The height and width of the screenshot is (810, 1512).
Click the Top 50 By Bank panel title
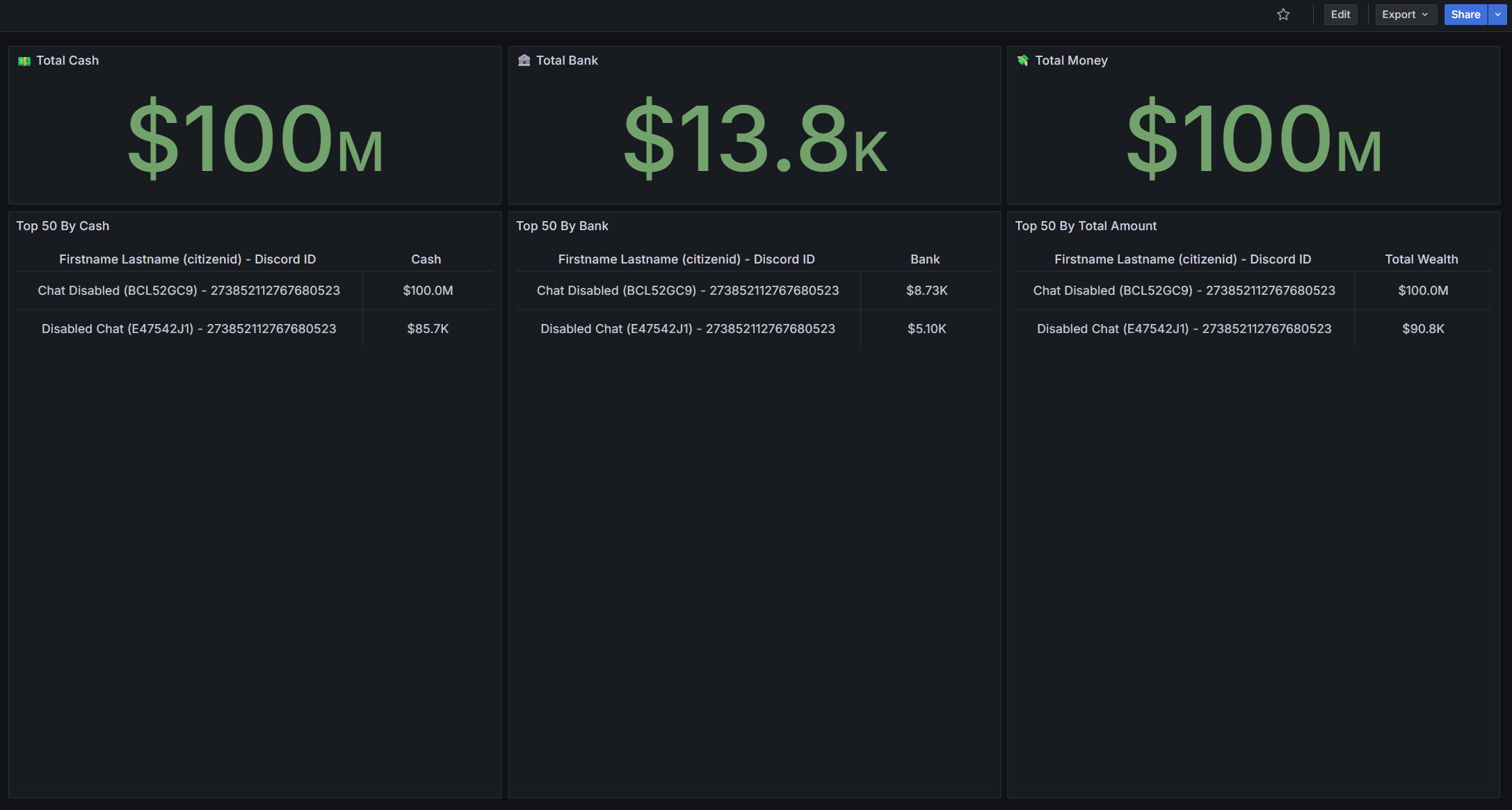coord(562,226)
